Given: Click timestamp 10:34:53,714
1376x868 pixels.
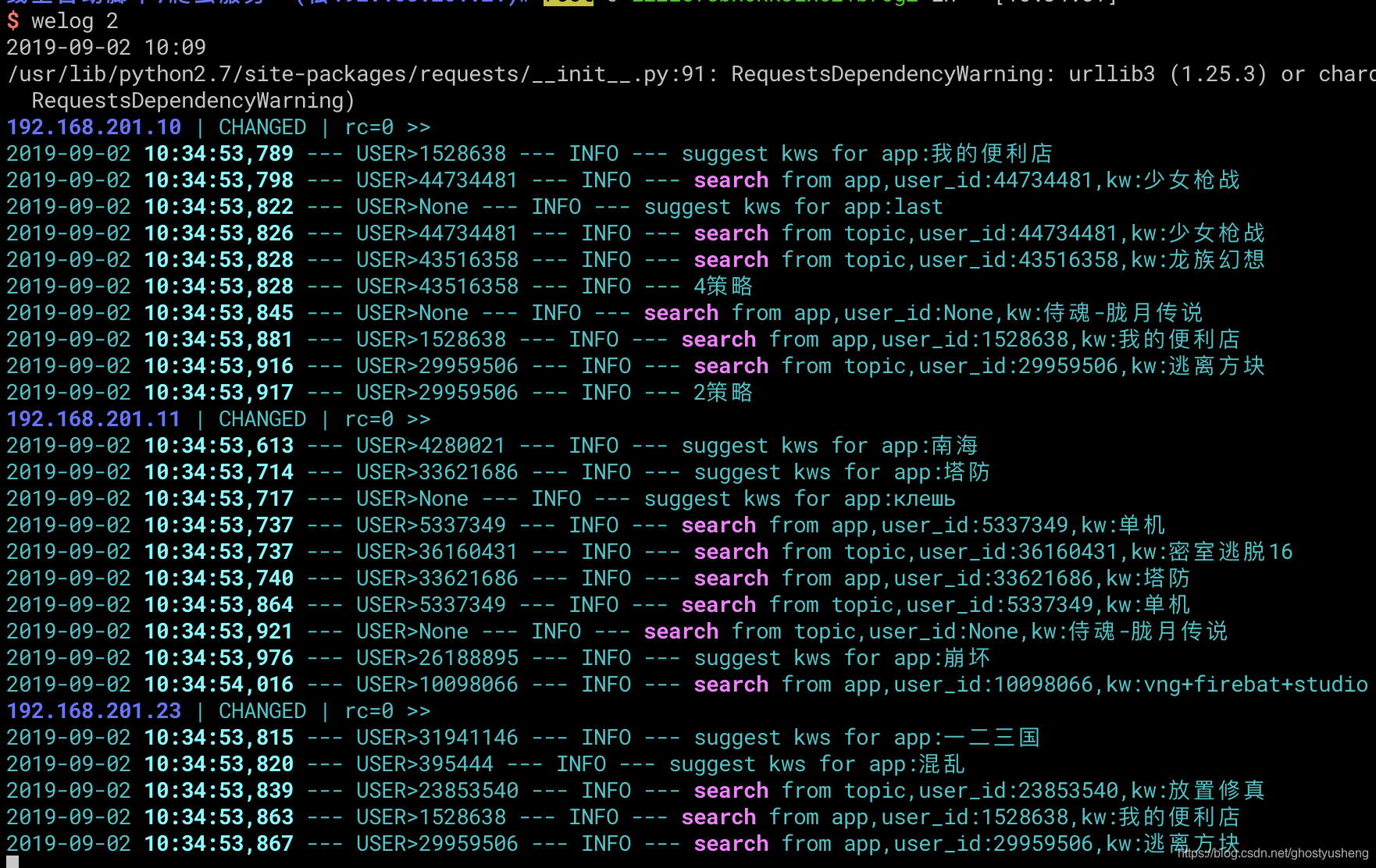Looking at the screenshot, I should pos(219,472).
